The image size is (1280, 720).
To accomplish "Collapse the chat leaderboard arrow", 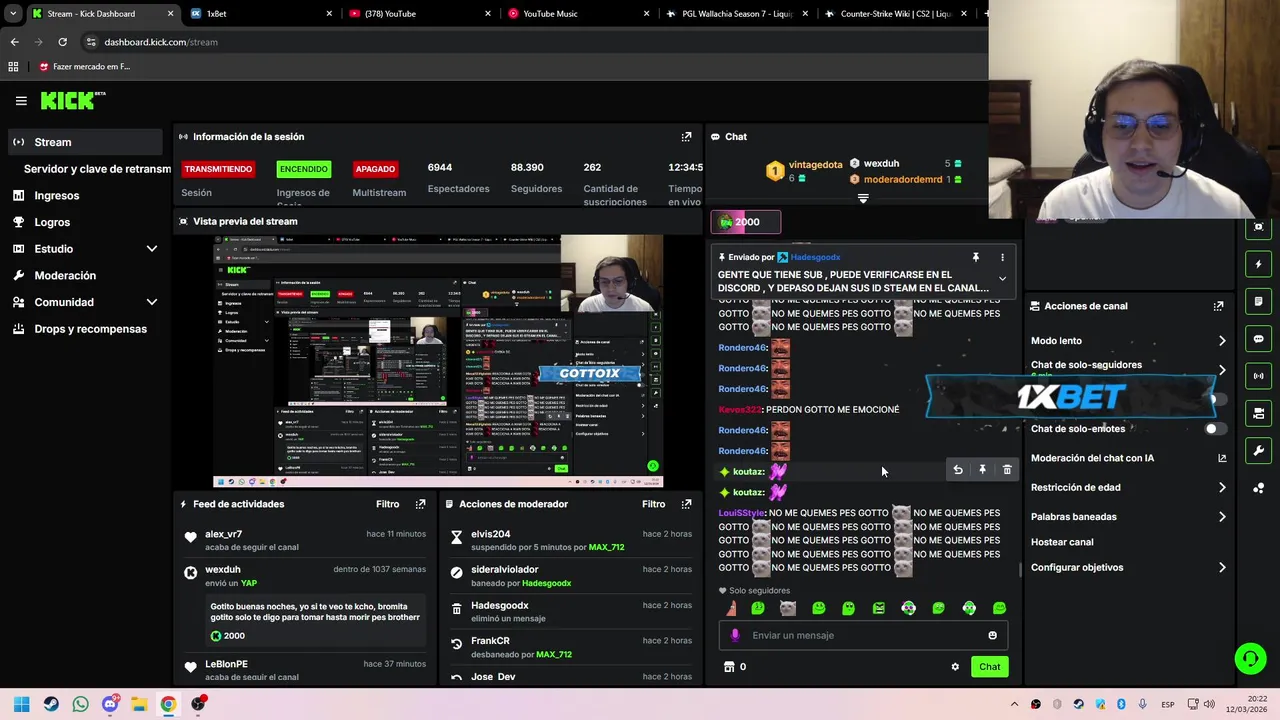I will point(863,199).
